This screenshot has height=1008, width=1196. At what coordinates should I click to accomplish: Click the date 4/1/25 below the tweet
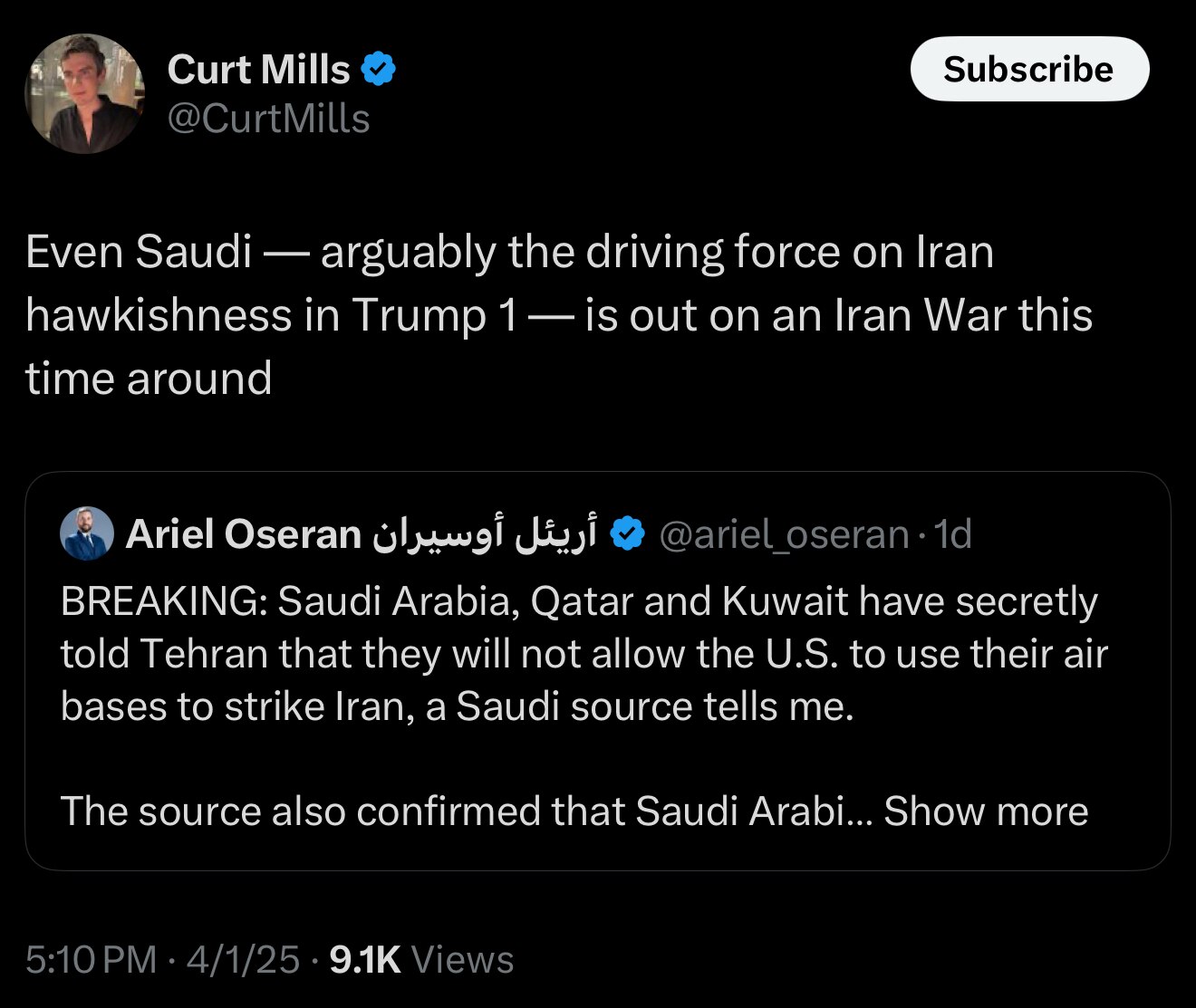(243, 958)
